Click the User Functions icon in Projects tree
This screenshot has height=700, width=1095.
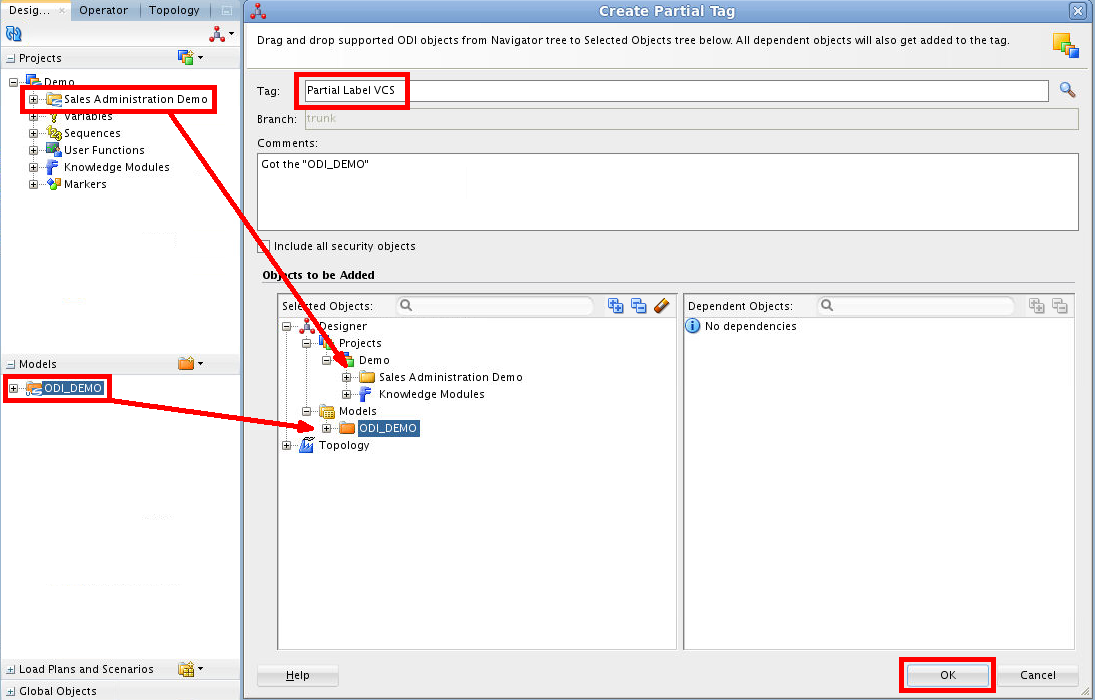coord(54,150)
